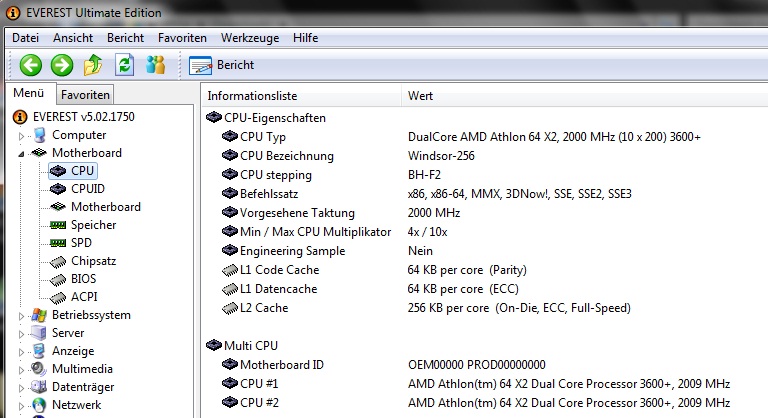This screenshot has width=768, height=418.
Task: Expand the Netzwerk tree node
Action: [22, 406]
